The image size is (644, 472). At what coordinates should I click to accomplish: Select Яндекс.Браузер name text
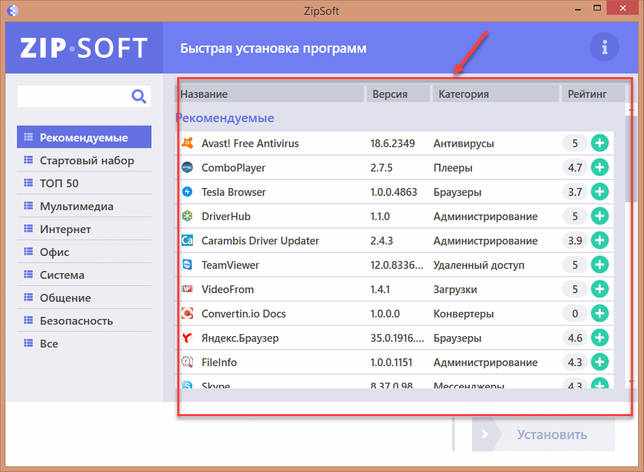click(240, 338)
